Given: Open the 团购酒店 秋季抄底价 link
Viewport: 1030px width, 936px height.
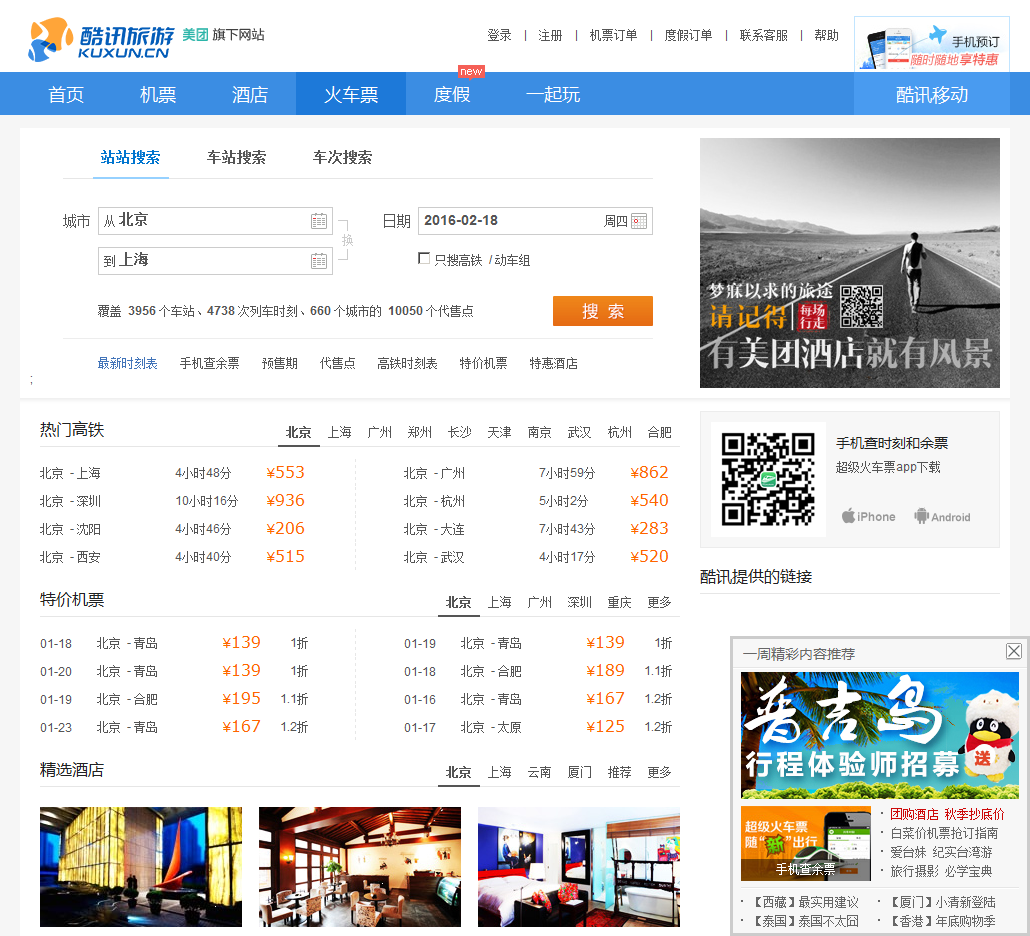Looking at the screenshot, I should click(x=947, y=814).
